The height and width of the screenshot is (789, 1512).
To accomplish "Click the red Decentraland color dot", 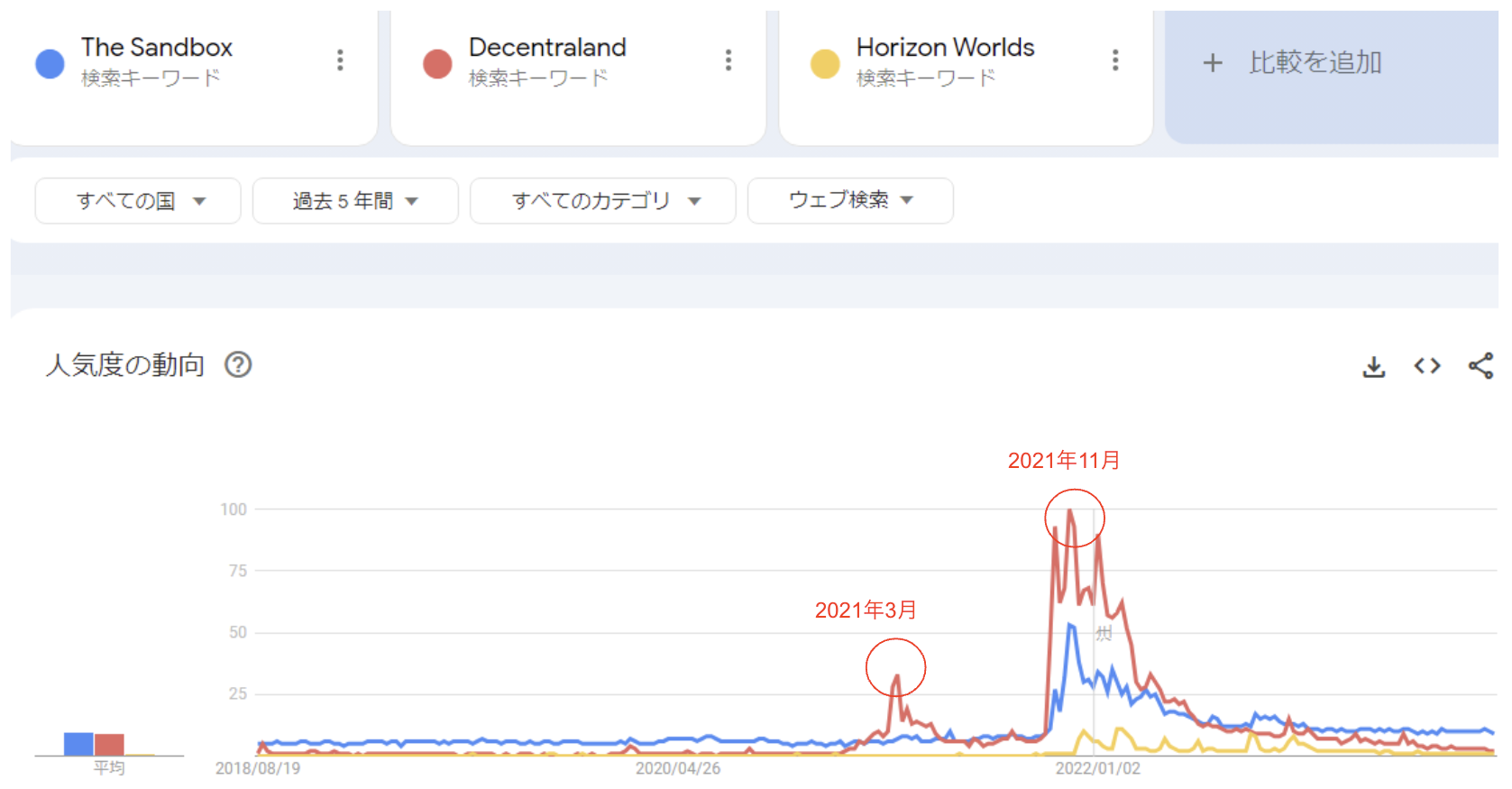I will [x=437, y=63].
